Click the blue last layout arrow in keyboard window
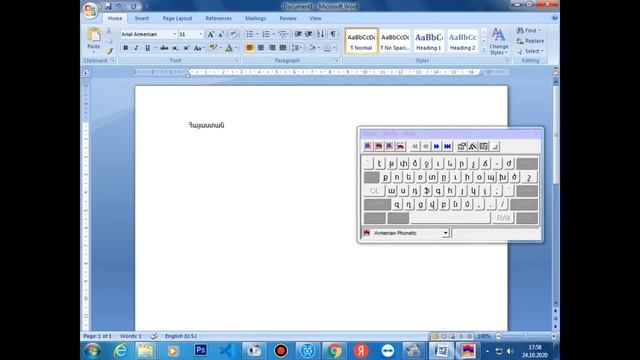 (x=447, y=146)
